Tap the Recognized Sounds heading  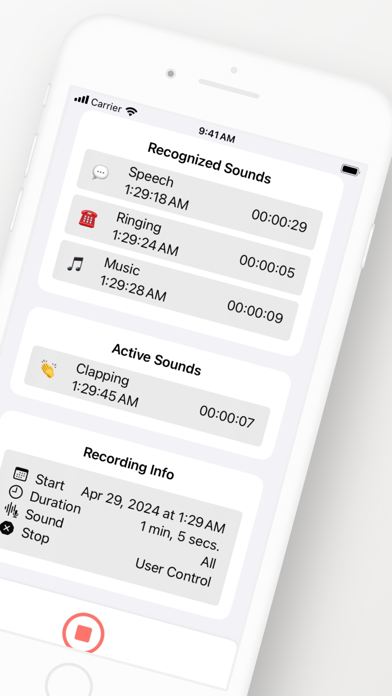coord(209,163)
